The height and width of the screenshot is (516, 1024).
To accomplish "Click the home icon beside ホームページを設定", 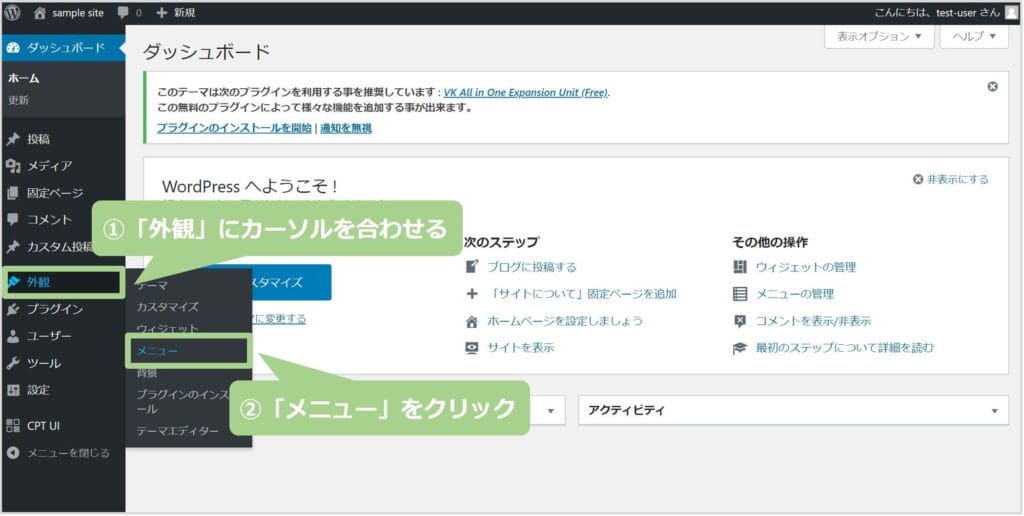I will [x=472, y=321].
